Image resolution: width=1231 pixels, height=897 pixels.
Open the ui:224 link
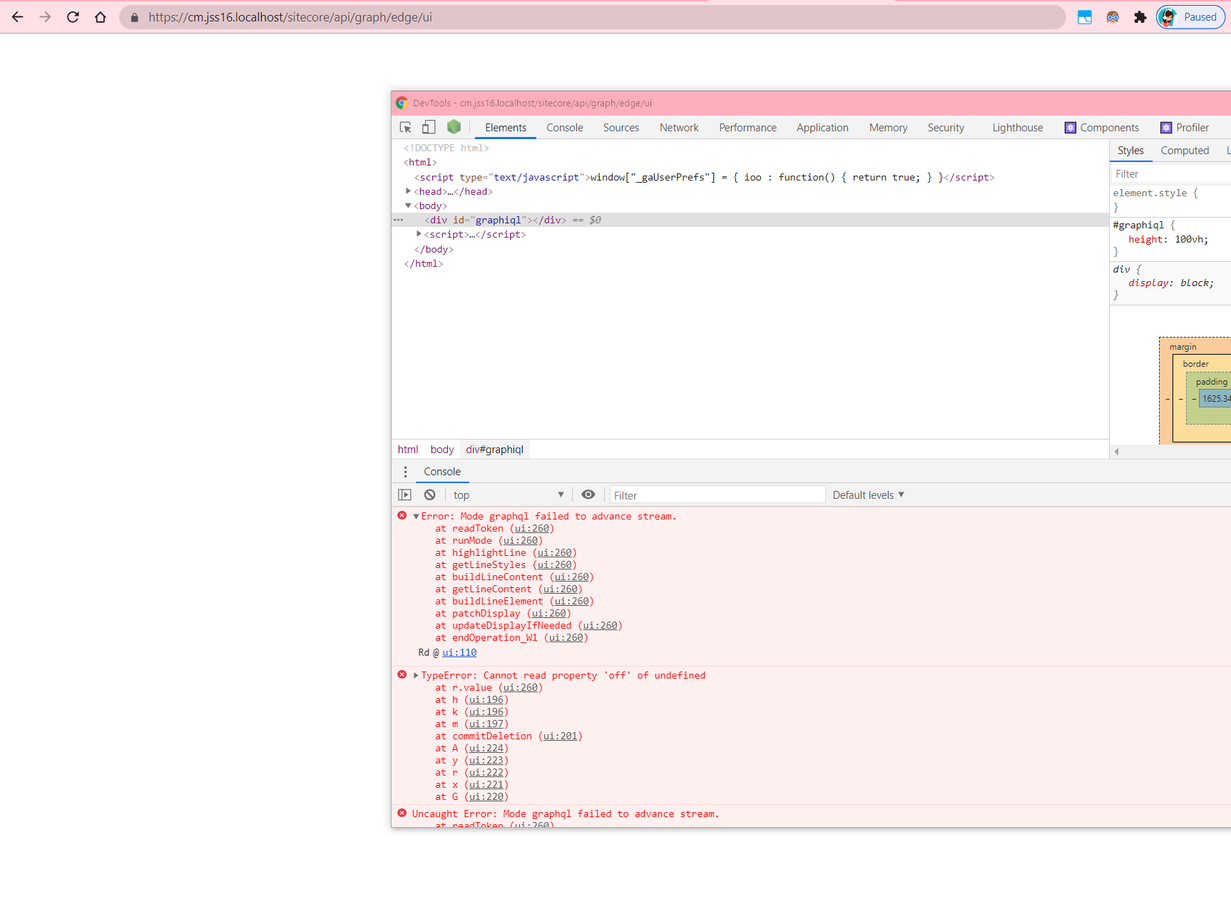coord(486,748)
